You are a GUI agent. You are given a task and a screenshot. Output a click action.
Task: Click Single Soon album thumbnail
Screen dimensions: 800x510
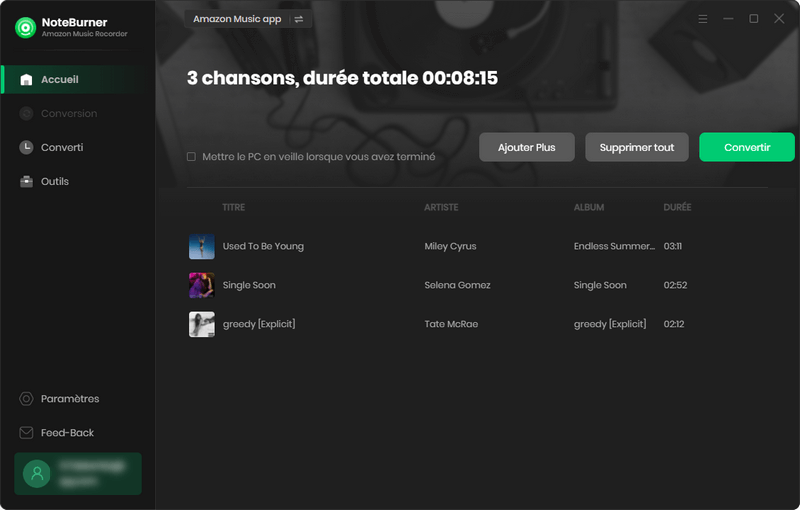(202, 285)
